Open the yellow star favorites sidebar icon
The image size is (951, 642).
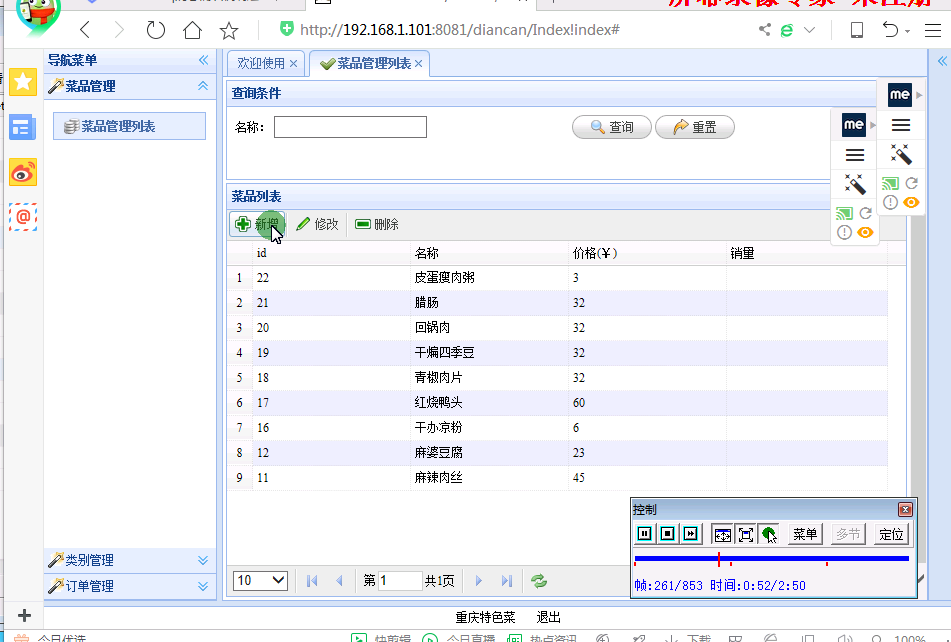(x=23, y=81)
